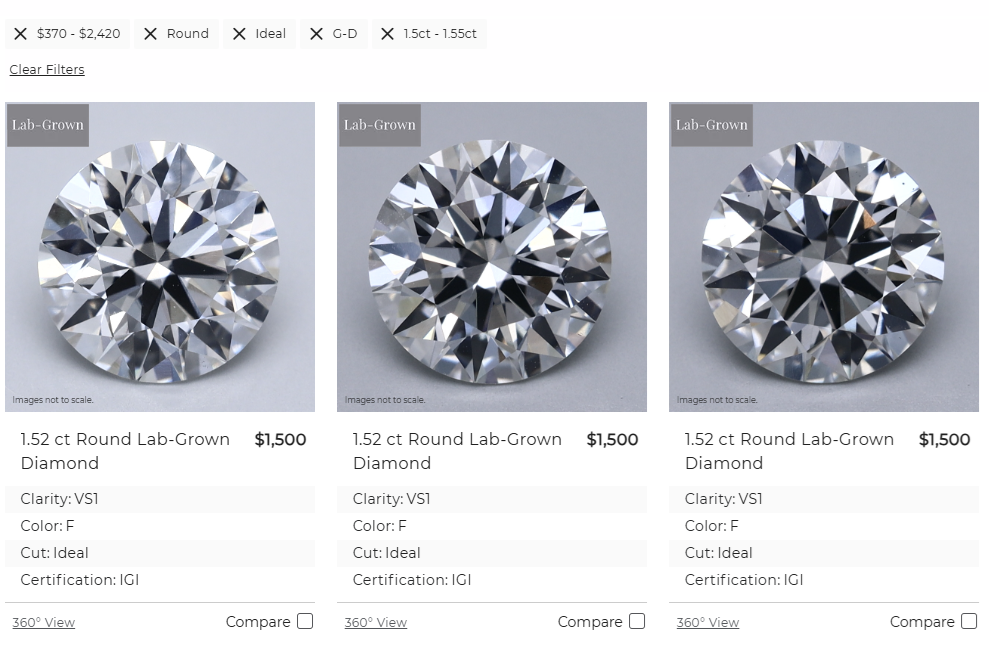Image resolution: width=989 pixels, height=660 pixels.
Task: Click the $1,500 price of third diamond
Action: pos(944,440)
